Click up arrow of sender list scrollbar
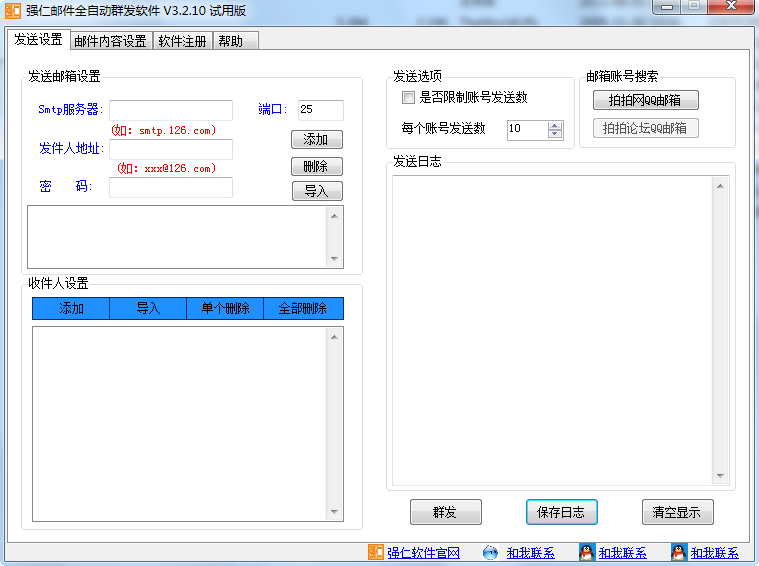 pos(334,216)
